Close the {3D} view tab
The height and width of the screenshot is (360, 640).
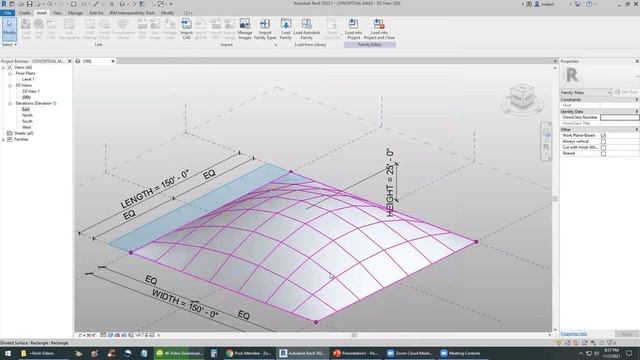(113, 61)
